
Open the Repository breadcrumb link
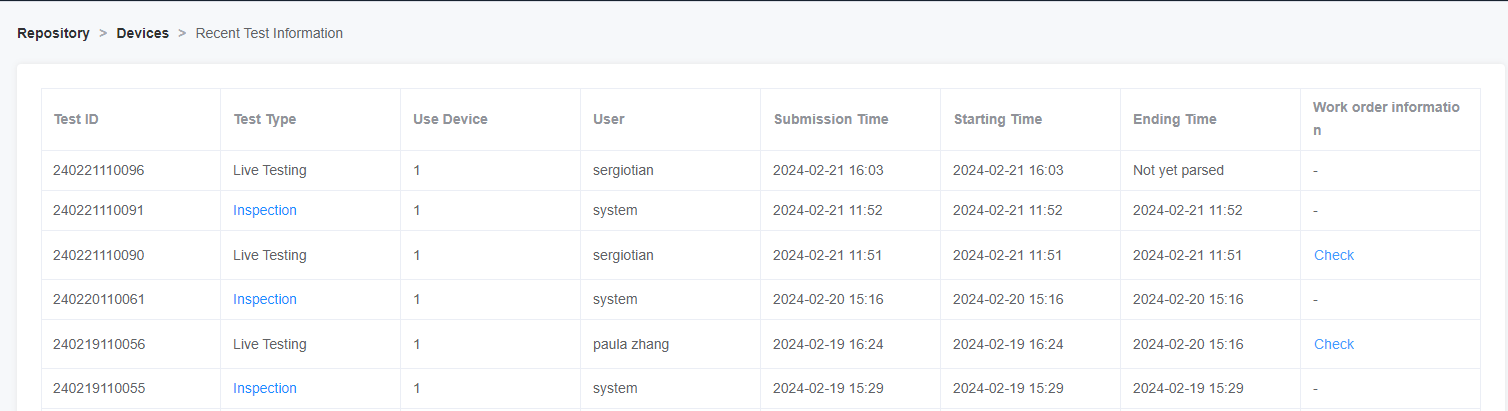(53, 33)
